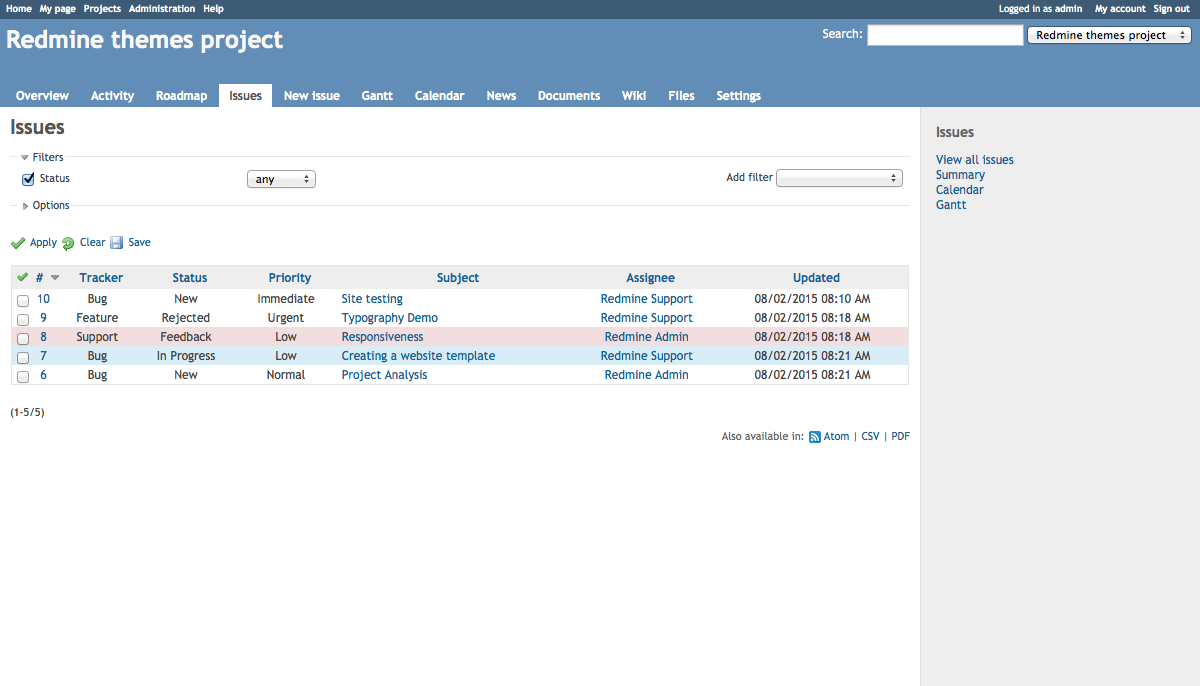This screenshot has width=1200, height=686.
Task: Open the Settings tab
Action: [738, 96]
